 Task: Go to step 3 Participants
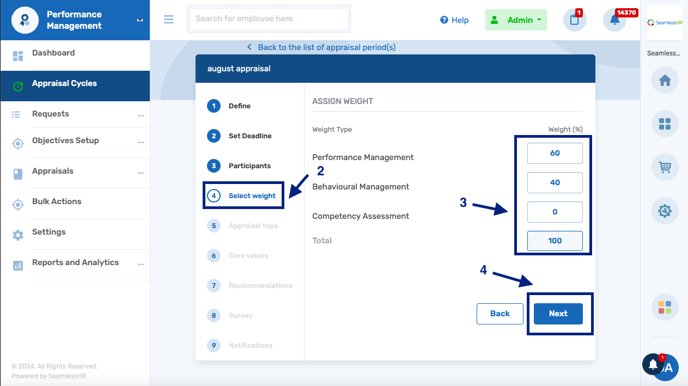(239, 165)
